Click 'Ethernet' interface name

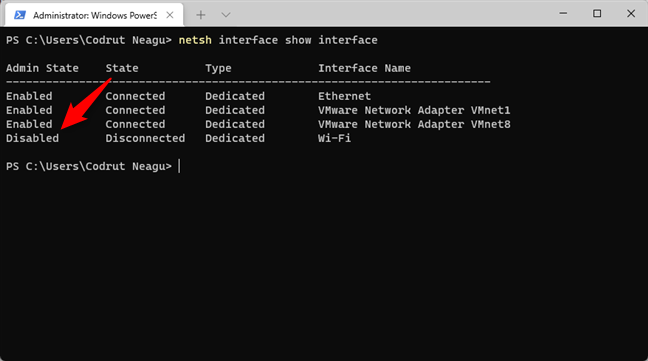pos(344,96)
